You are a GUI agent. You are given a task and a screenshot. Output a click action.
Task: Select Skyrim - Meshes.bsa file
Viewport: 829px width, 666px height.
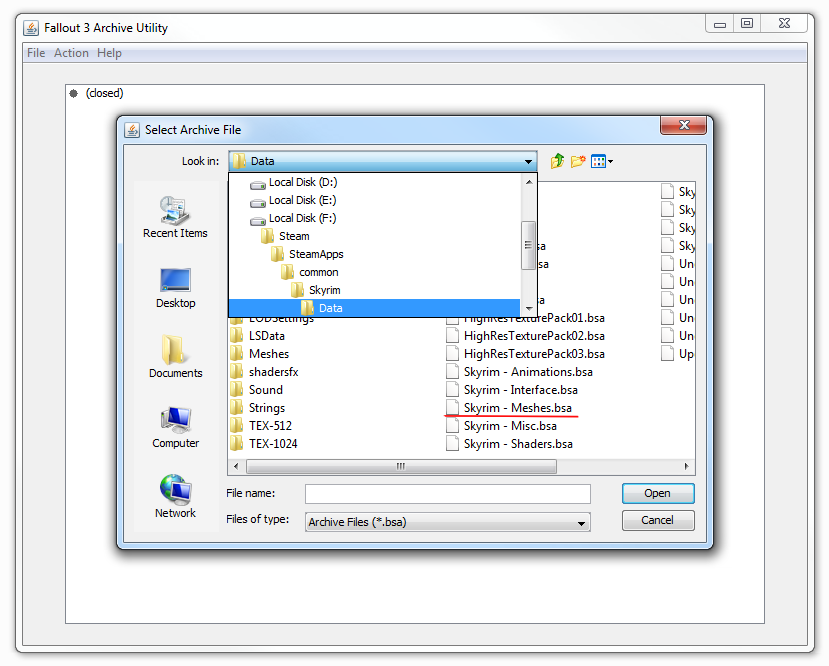click(x=509, y=408)
